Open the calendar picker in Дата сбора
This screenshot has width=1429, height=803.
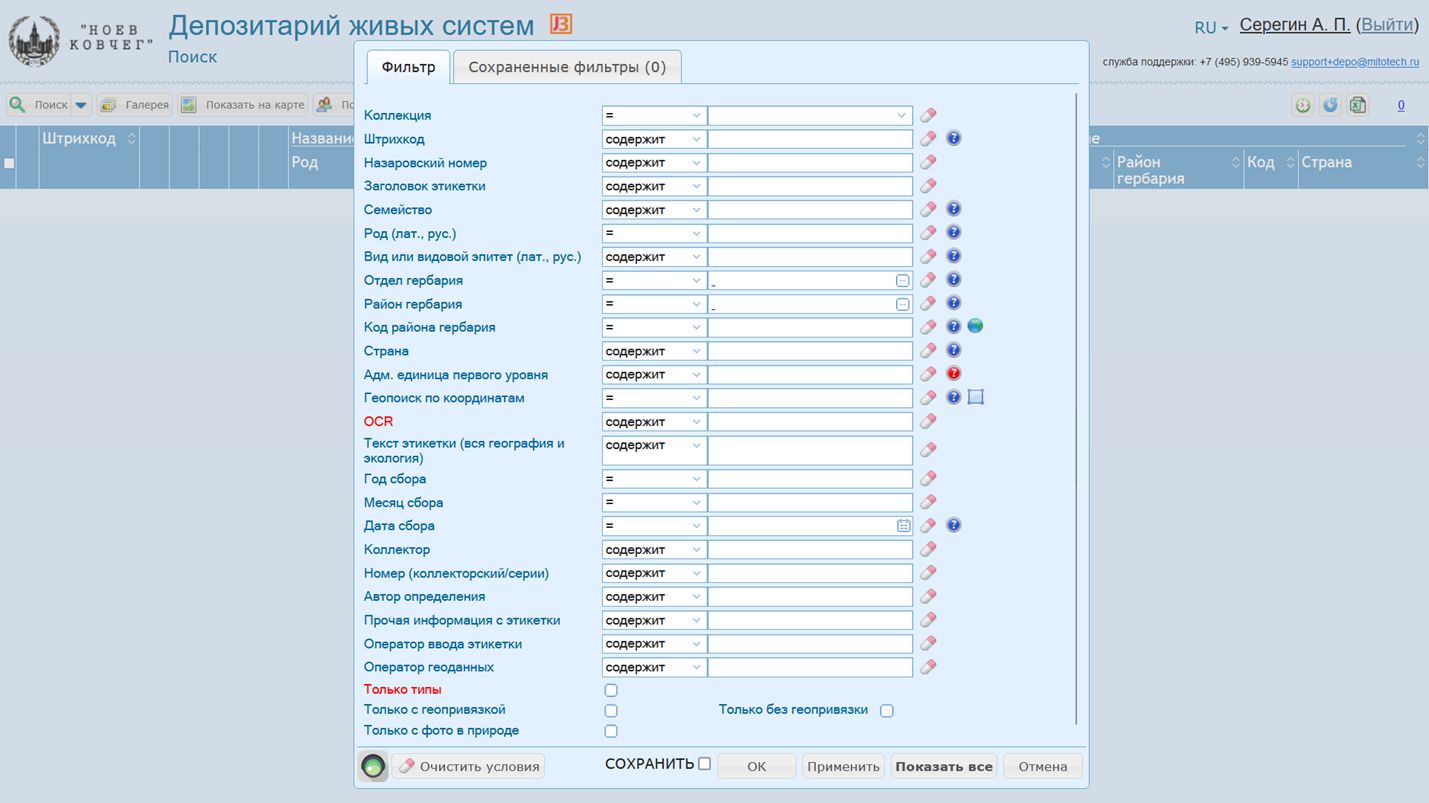(x=903, y=526)
